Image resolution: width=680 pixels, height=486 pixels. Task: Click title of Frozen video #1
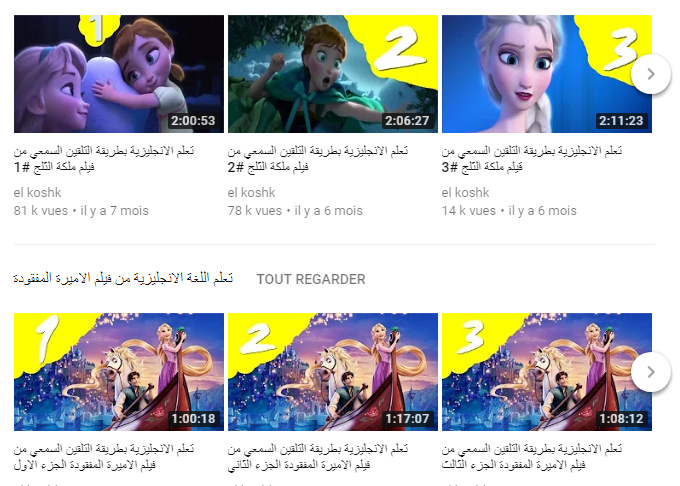point(104,159)
